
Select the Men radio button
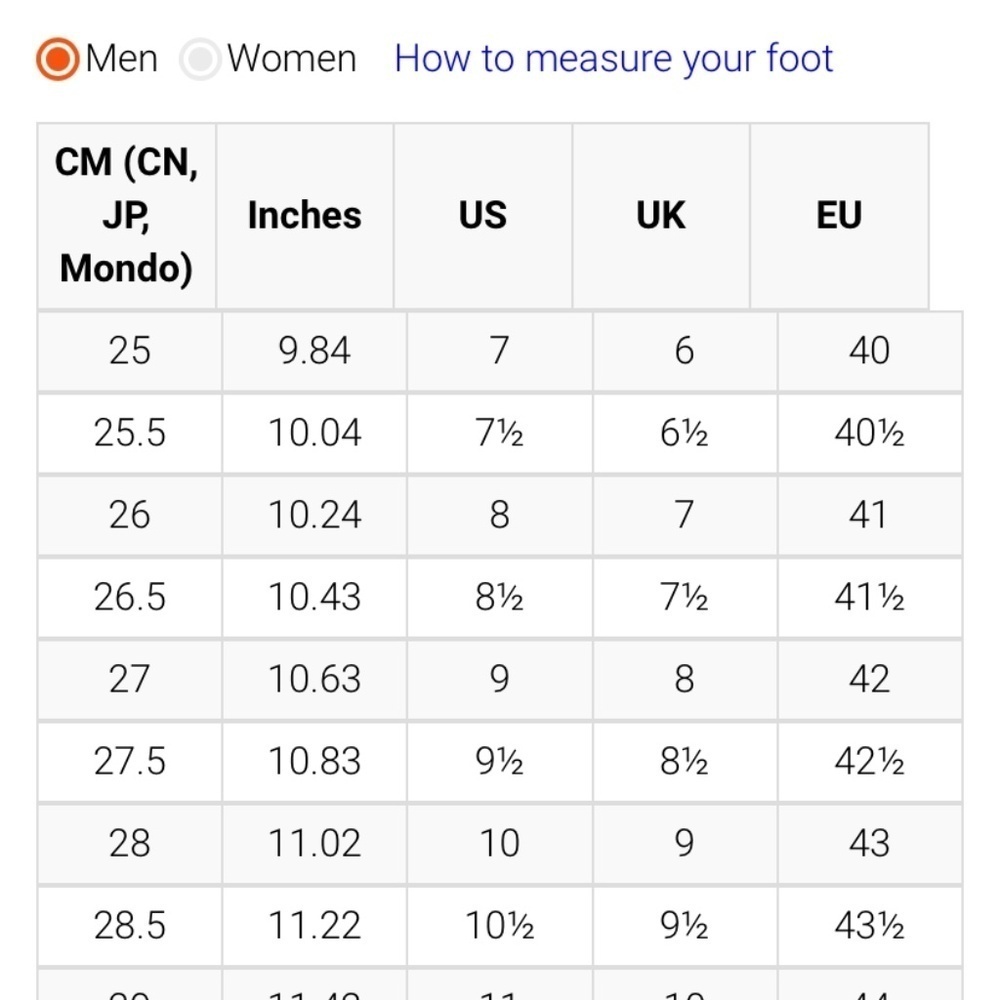click(57, 59)
